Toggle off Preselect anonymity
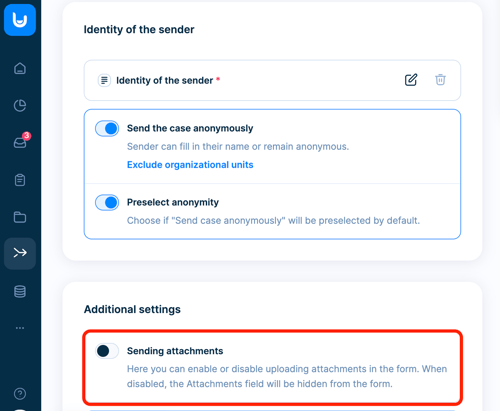The width and height of the screenshot is (500, 411). coord(107,203)
